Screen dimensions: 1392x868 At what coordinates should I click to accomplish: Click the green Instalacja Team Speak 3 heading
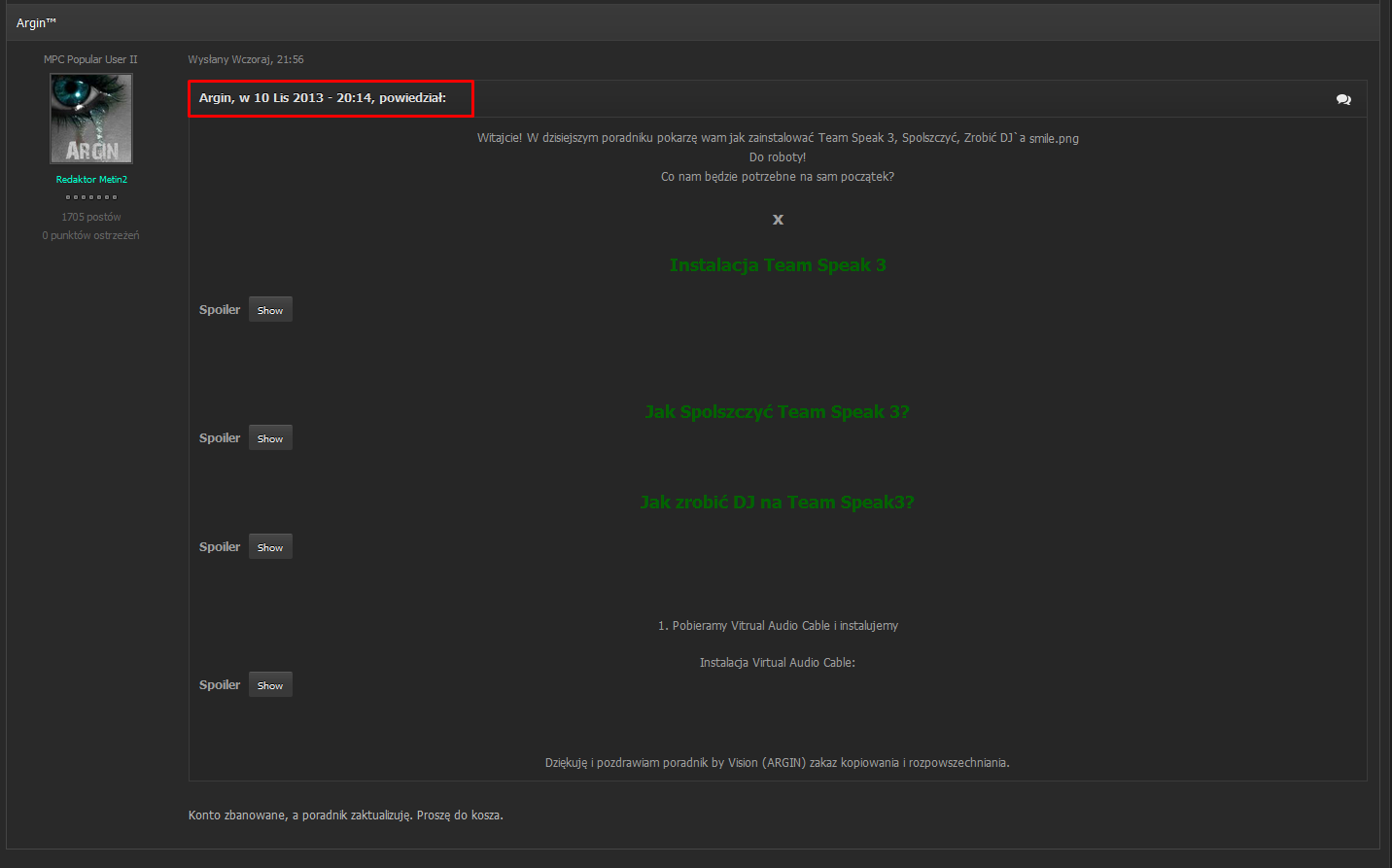[778, 265]
